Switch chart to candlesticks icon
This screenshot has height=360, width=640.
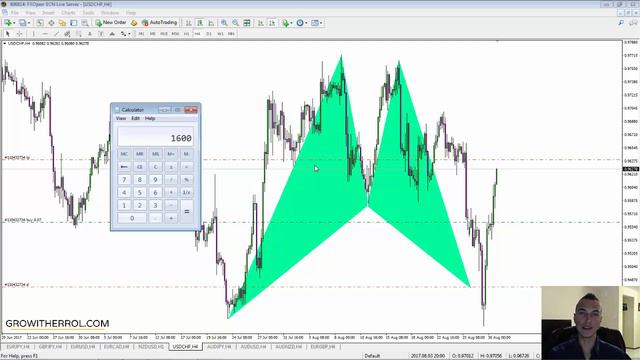coord(200,23)
